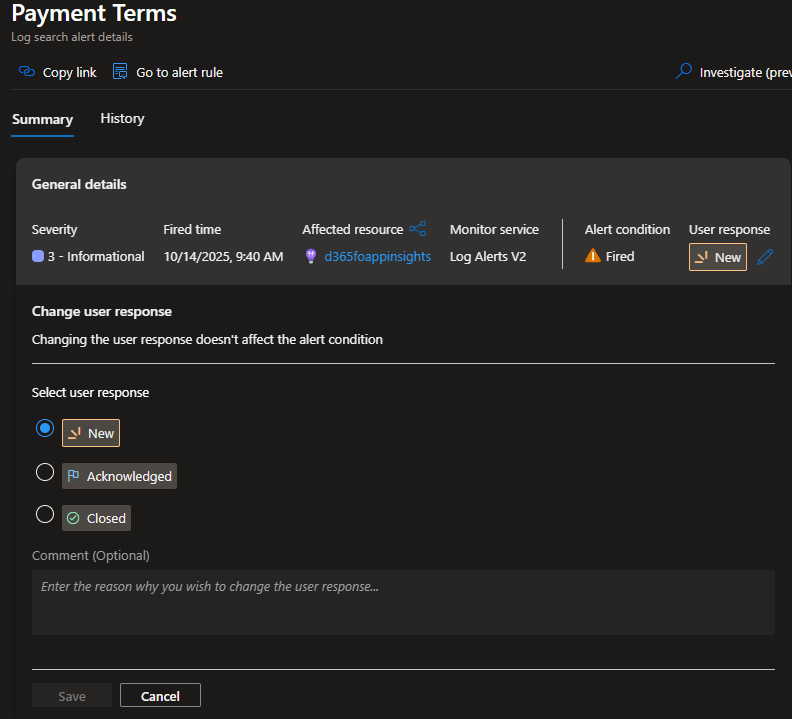Open the d365foappinsights resource link
This screenshot has height=719, width=792.
(377, 257)
